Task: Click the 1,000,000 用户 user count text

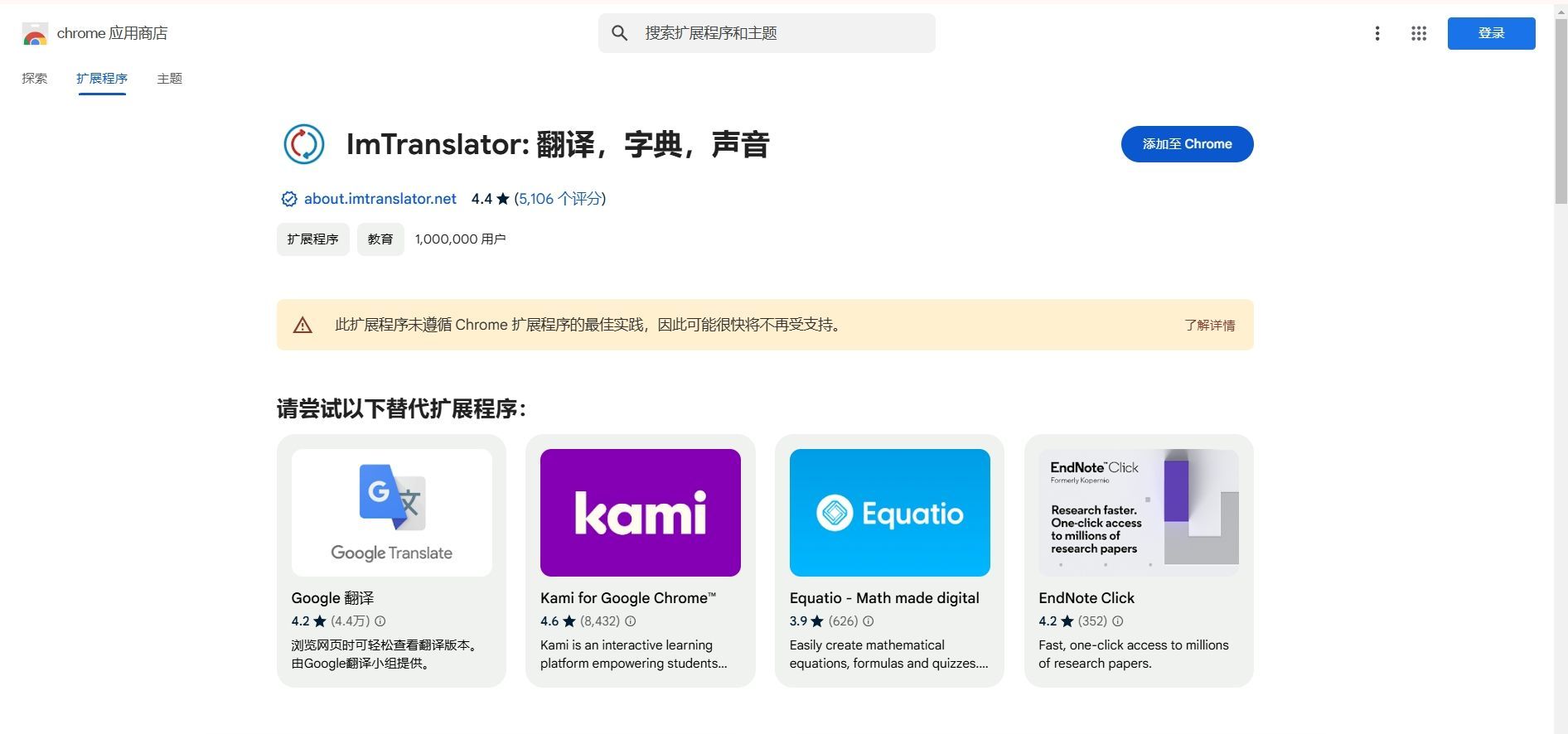Action: (x=460, y=239)
